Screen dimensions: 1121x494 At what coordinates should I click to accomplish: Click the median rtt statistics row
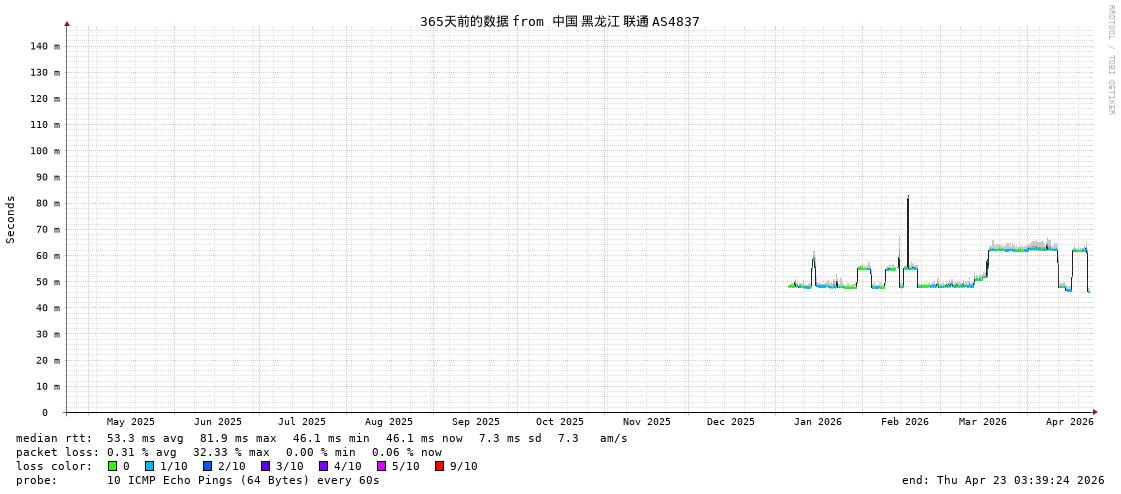tap(321, 438)
